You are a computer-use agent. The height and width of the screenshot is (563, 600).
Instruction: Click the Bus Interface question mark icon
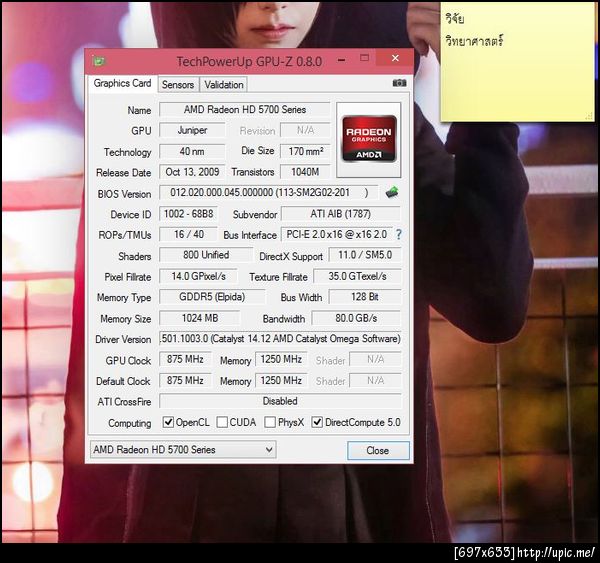tap(398, 234)
